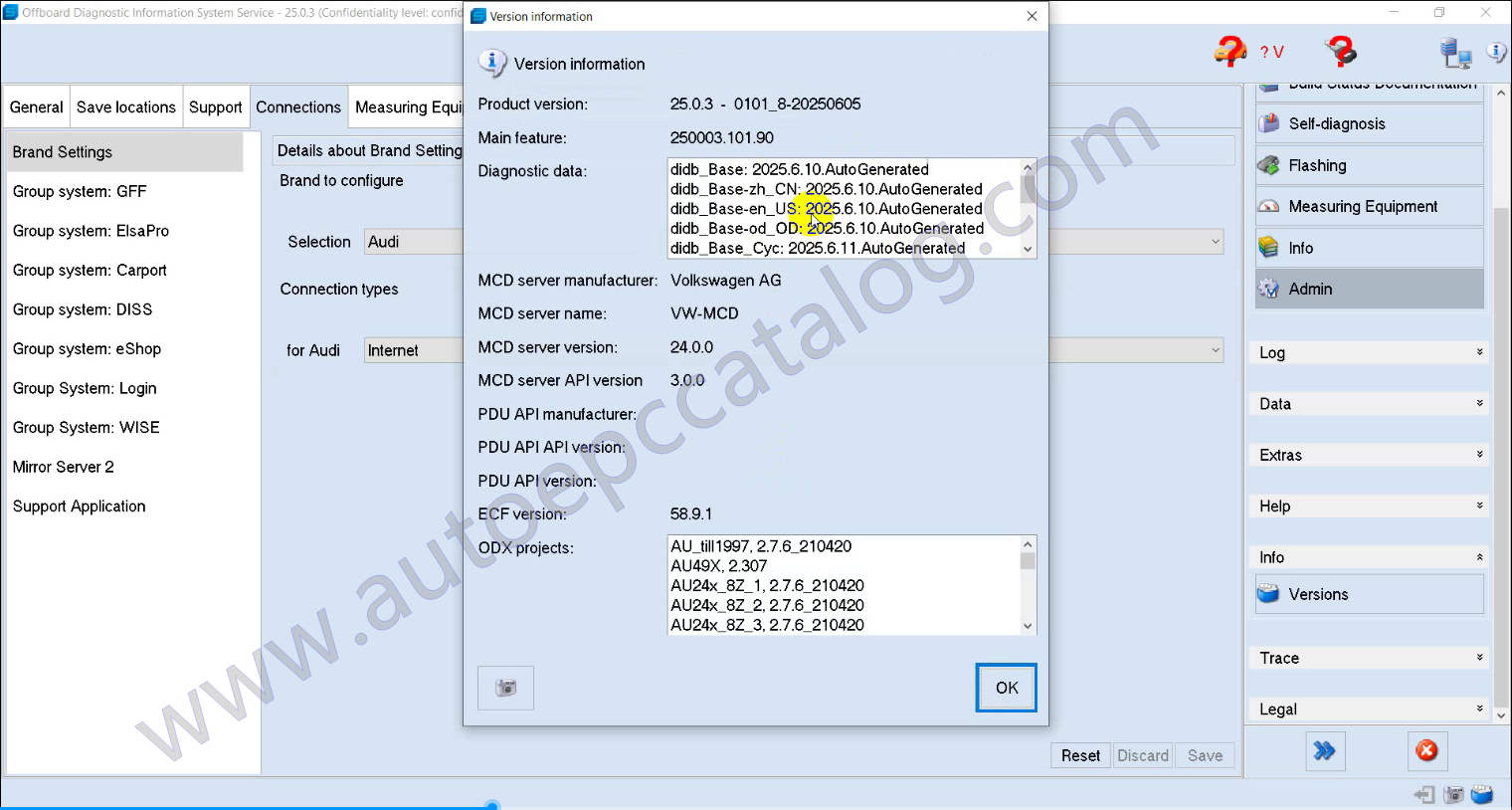Click the blue double-arrow forward button
Image resolution: width=1512 pixels, height=810 pixels.
click(1324, 751)
